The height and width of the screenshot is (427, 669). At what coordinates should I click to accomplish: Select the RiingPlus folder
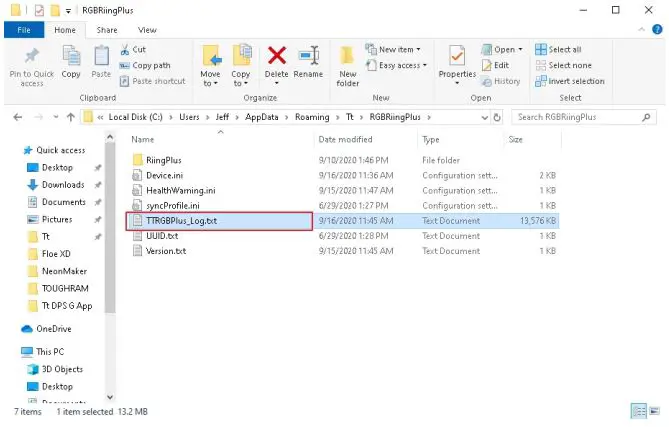click(163, 160)
